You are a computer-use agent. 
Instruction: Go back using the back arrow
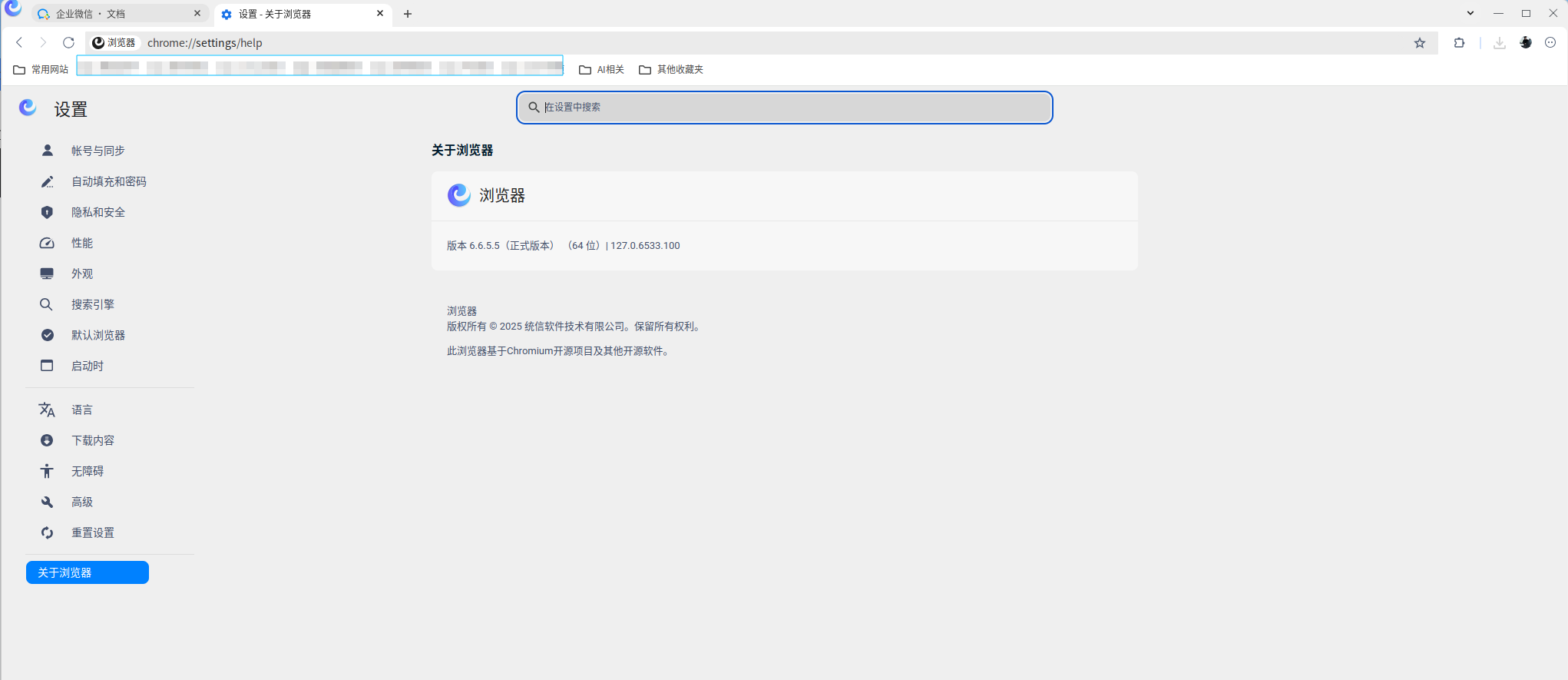[20, 43]
